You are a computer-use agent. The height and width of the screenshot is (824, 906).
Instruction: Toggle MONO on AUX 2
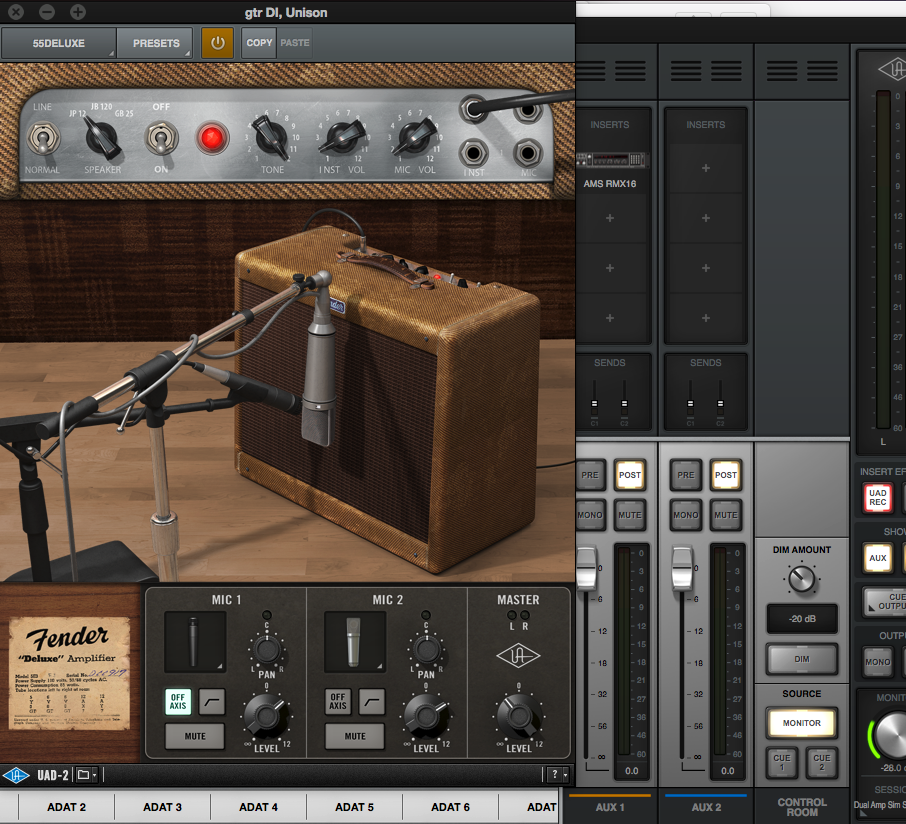click(x=686, y=515)
